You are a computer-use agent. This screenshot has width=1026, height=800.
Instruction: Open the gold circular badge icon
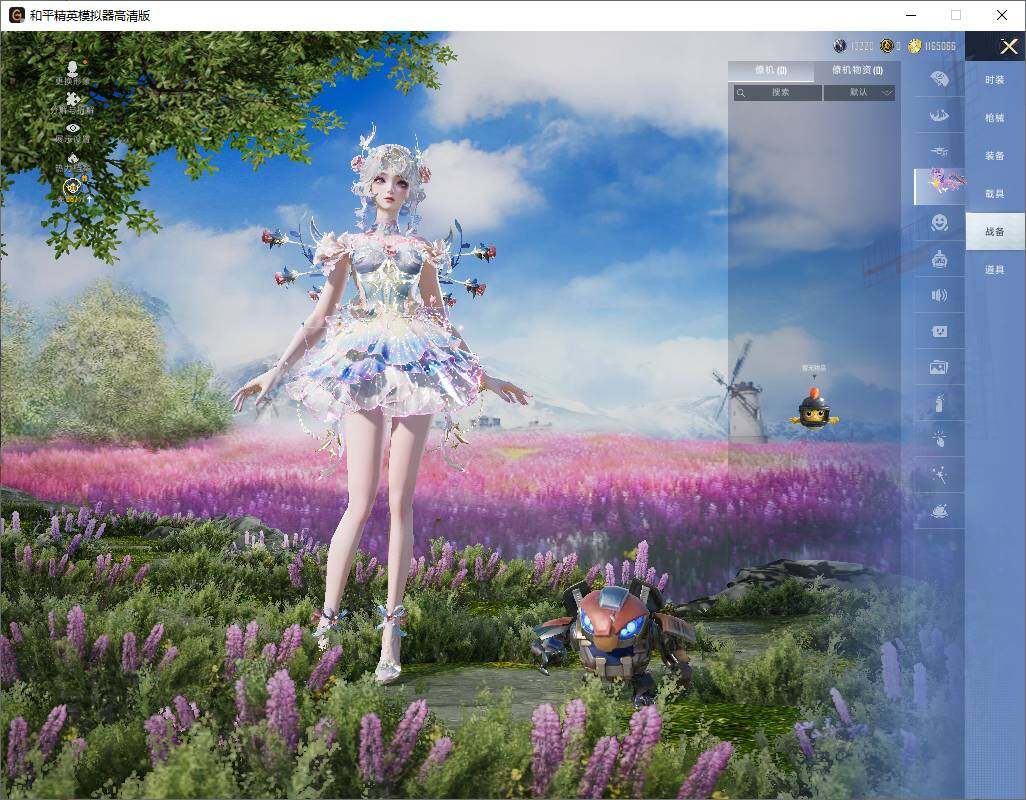71,189
